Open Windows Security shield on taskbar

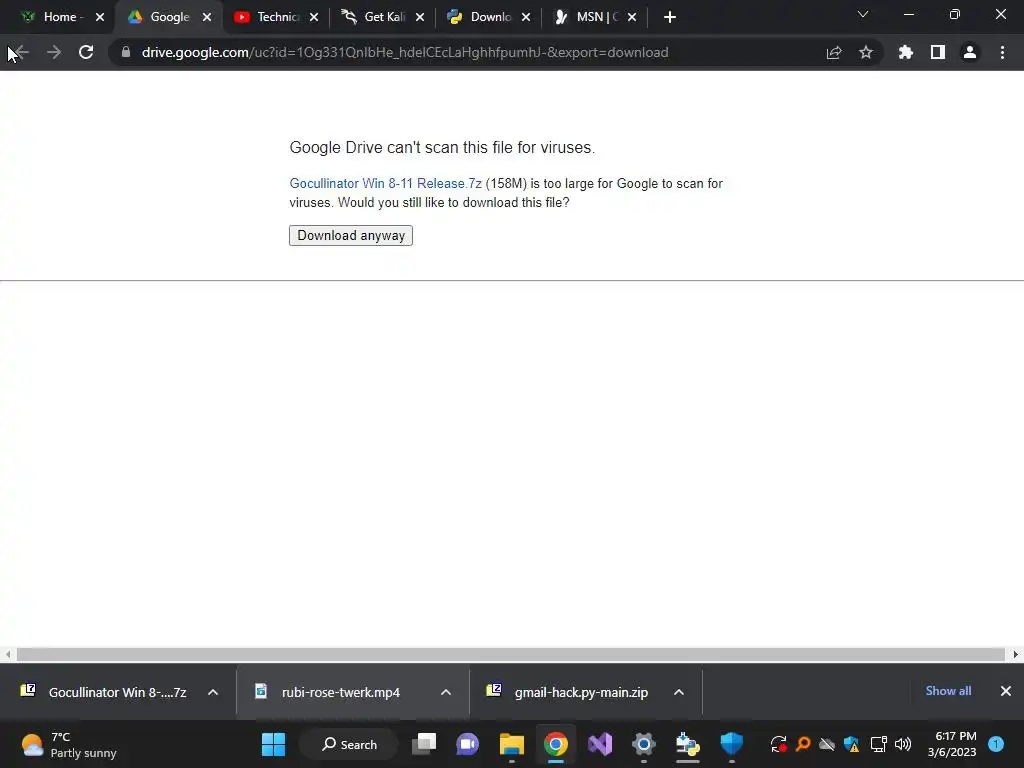(731, 744)
